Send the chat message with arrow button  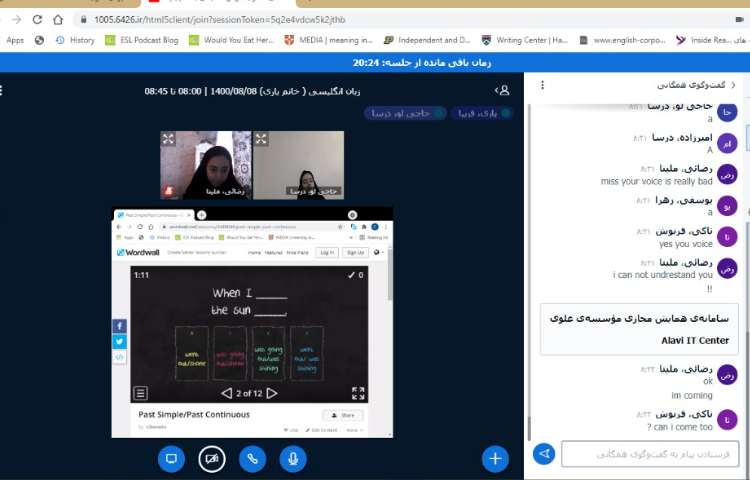tap(544, 454)
